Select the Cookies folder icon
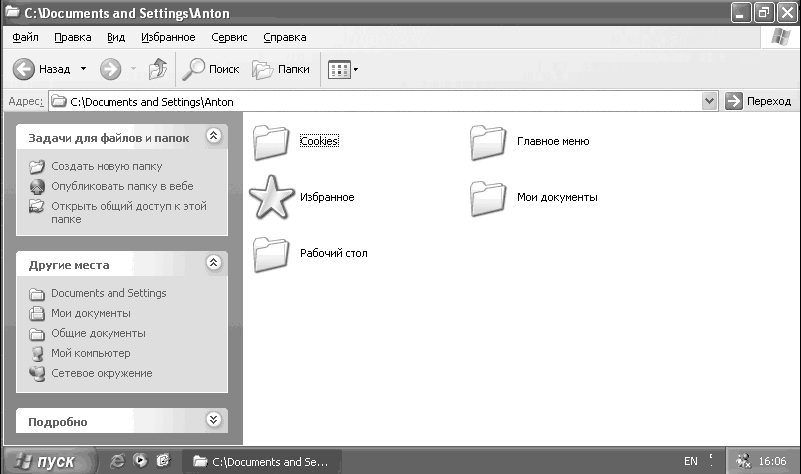Screen dimensions: 801x474 [x=271, y=143]
